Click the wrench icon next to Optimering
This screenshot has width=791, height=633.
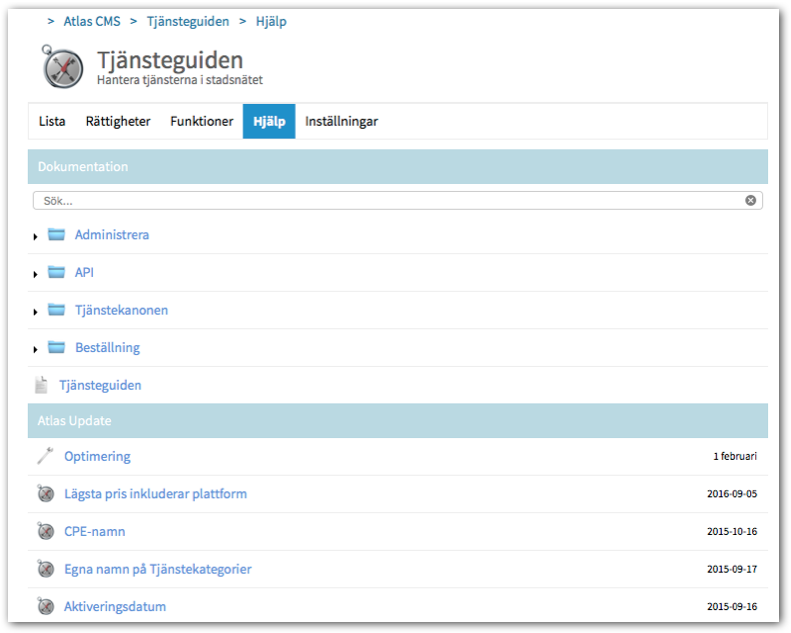45,457
